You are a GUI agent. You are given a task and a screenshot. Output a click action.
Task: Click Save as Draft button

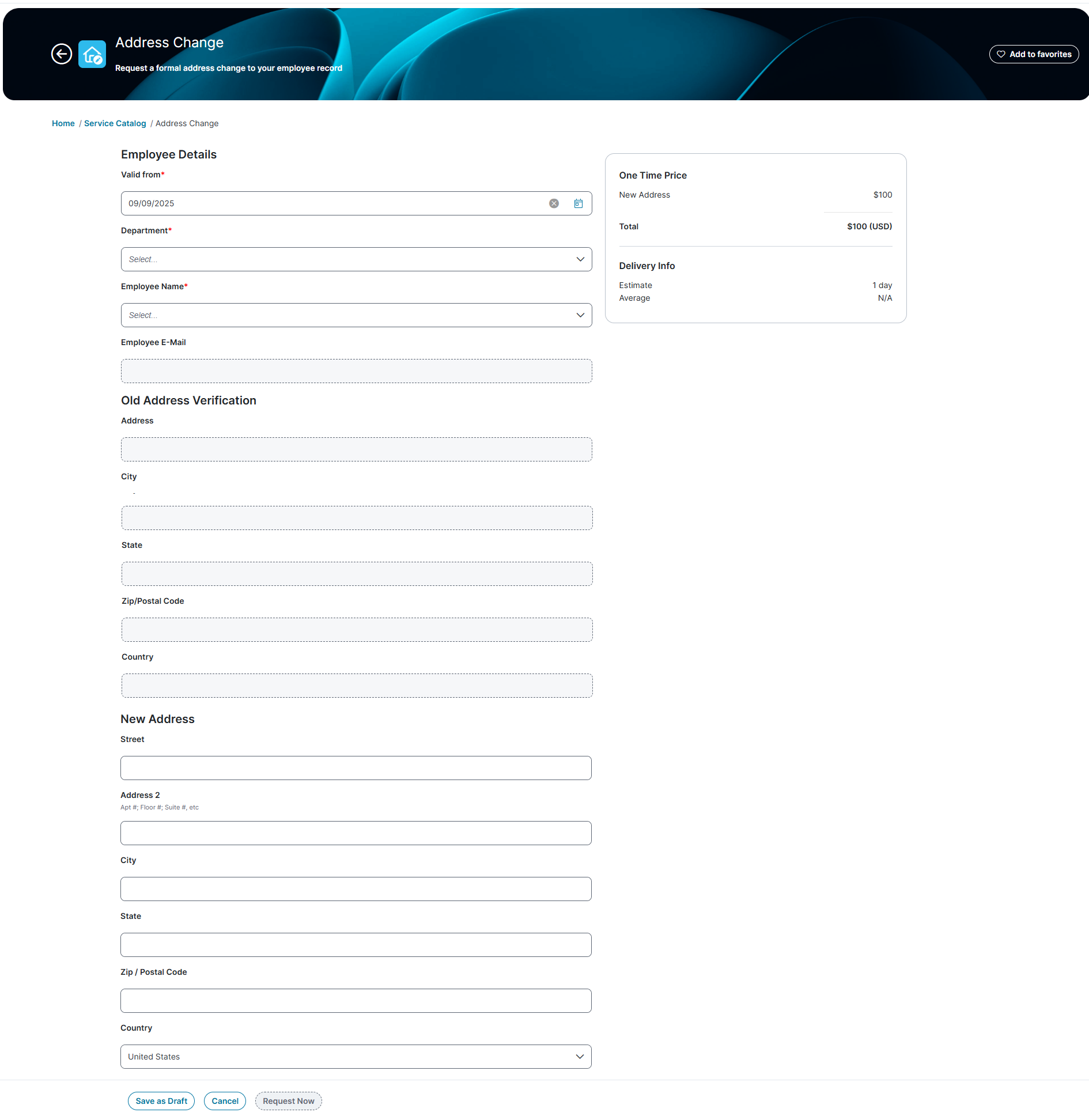[x=161, y=1101]
